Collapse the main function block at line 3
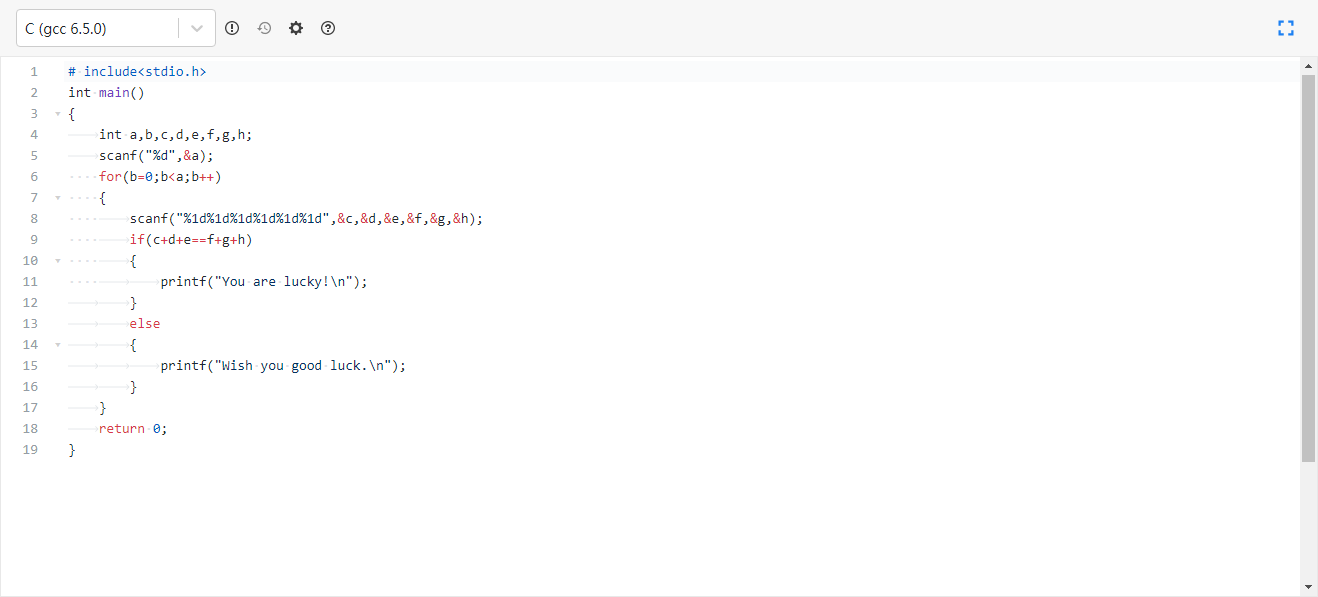The width and height of the screenshot is (1318, 597). [58, 114]
